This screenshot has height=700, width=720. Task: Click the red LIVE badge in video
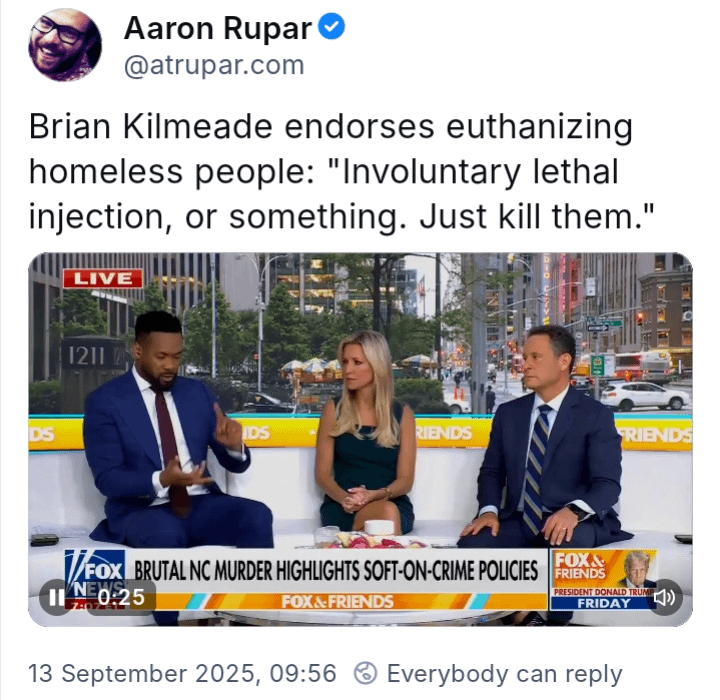[x=103, y=278]
